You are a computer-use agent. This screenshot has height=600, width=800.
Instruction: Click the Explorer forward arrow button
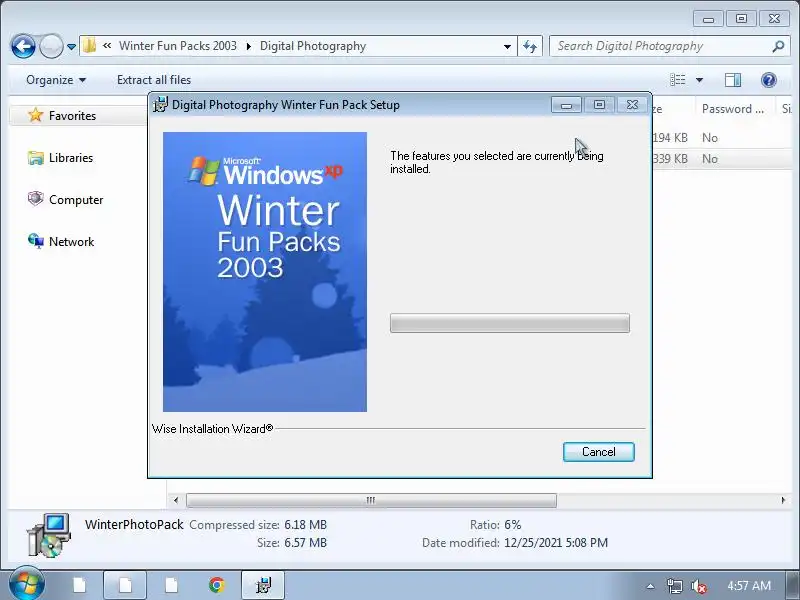tap(51, 47)
